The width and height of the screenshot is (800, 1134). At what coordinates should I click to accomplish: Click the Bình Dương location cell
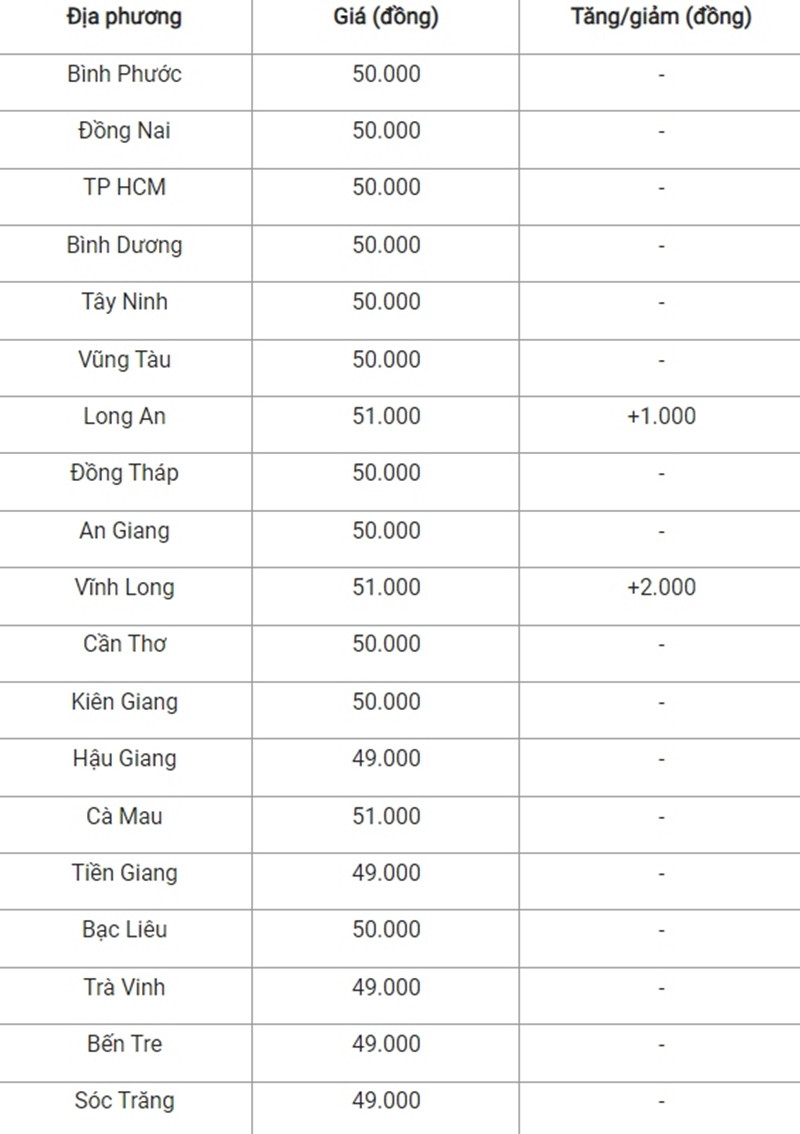(x=124, y=245)
